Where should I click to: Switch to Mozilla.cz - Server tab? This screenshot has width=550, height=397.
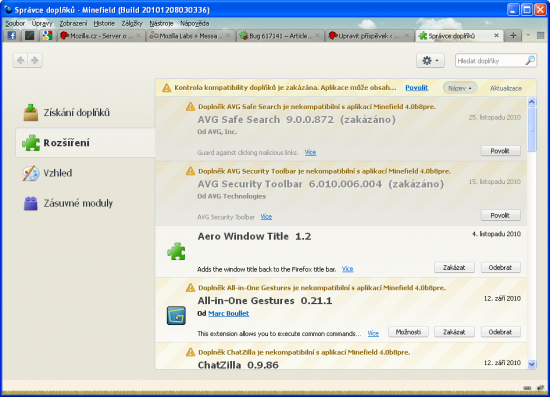coord(101,36)
